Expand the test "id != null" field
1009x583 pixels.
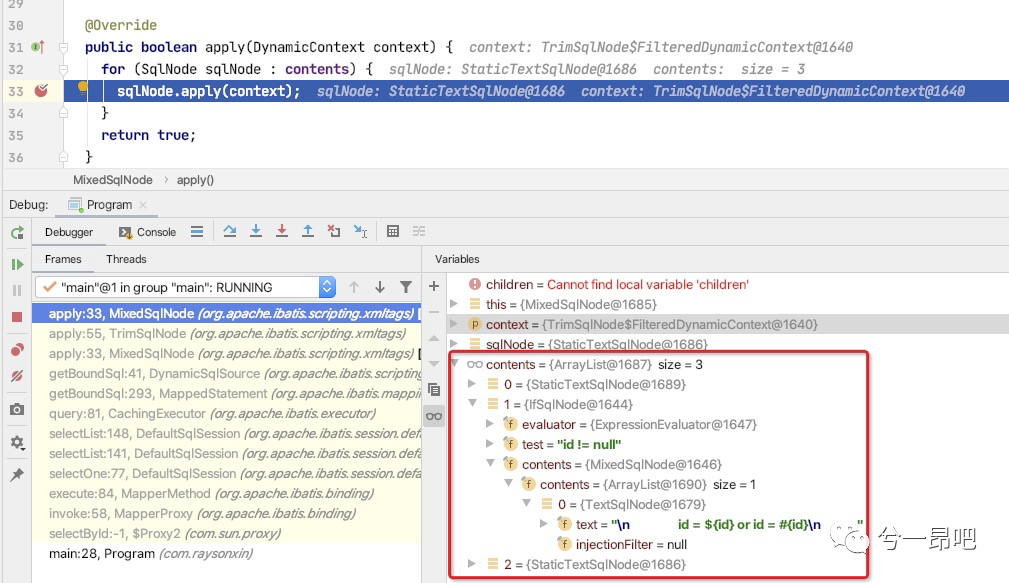click(490, 444)
